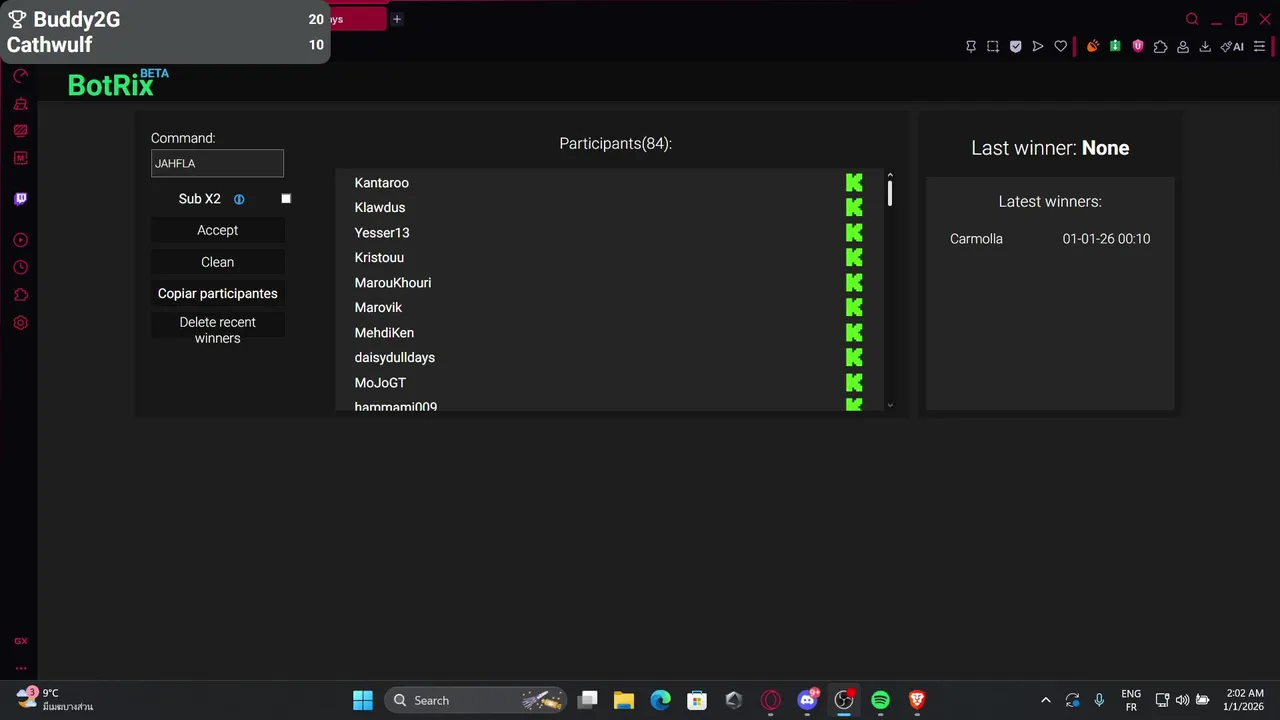Click the Kick icon next to Kantaroo
This screenshot has height=720, width=1280.
[x=854, y=182]
